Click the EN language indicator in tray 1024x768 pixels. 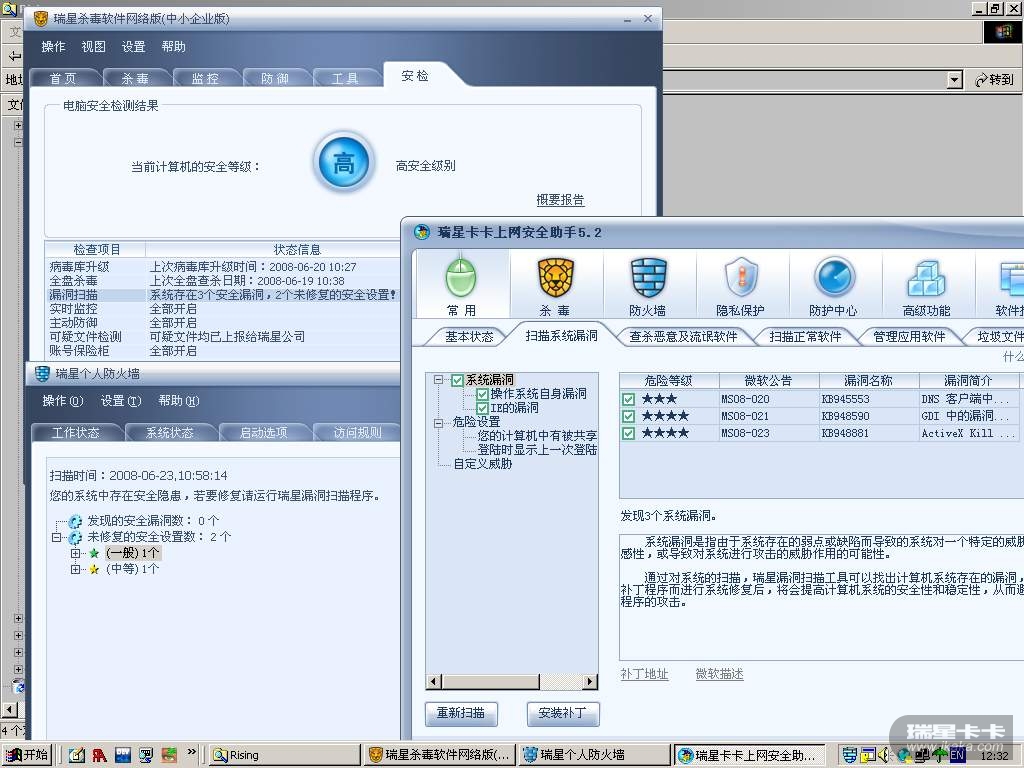[957, 755]
